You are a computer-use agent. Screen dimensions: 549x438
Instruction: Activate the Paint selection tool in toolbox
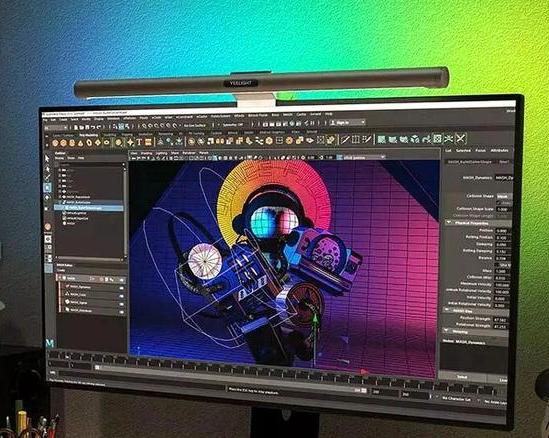(47, 178)
